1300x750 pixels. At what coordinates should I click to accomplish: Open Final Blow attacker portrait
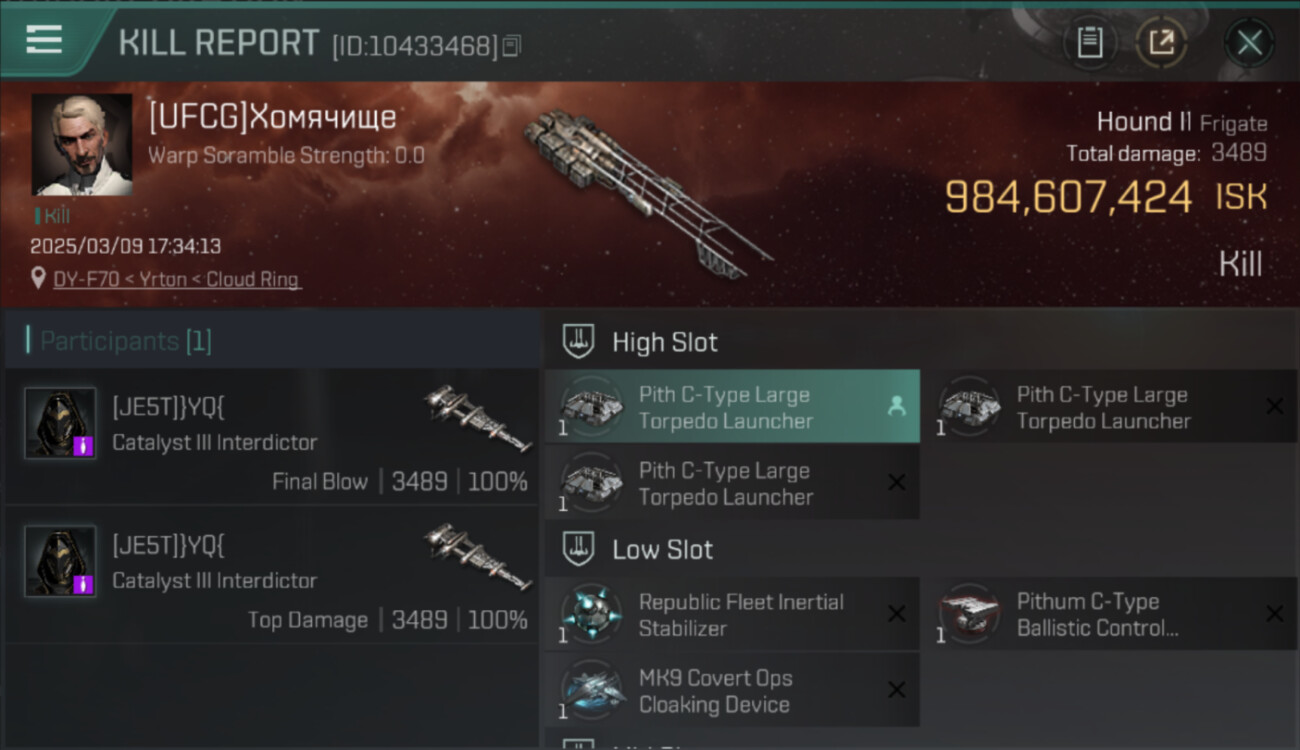pyautogui.click(x=60, y=423)
